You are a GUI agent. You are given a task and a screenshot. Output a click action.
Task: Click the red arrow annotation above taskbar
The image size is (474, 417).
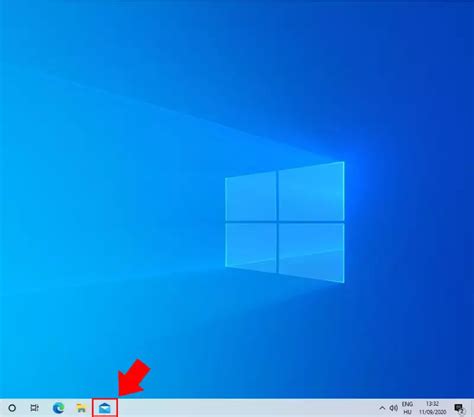[134, 377]
